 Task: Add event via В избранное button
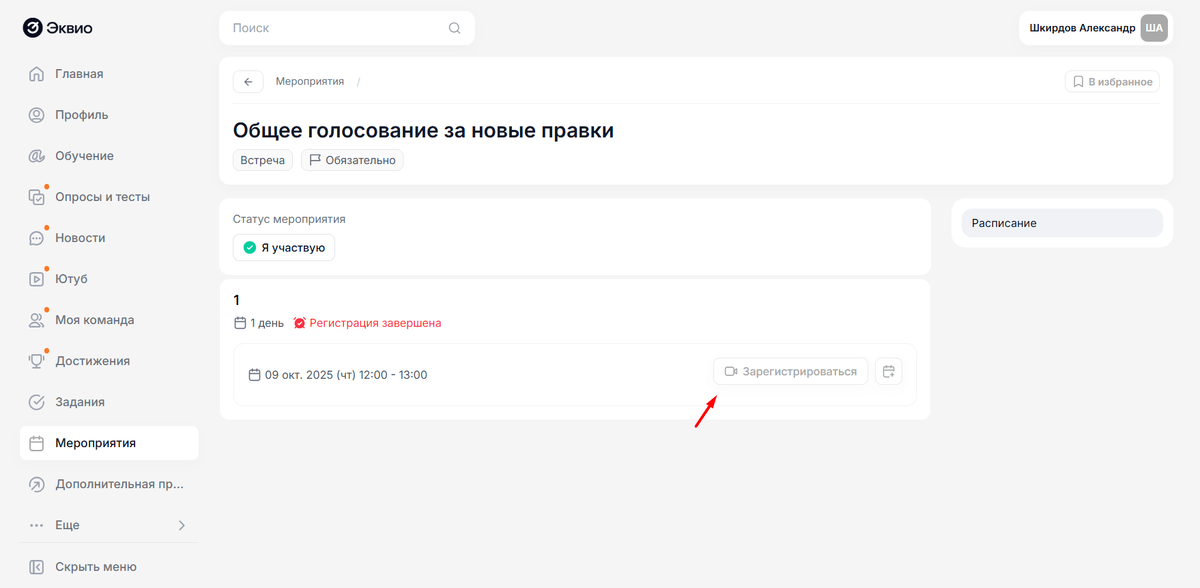(x=1112, y=82)
